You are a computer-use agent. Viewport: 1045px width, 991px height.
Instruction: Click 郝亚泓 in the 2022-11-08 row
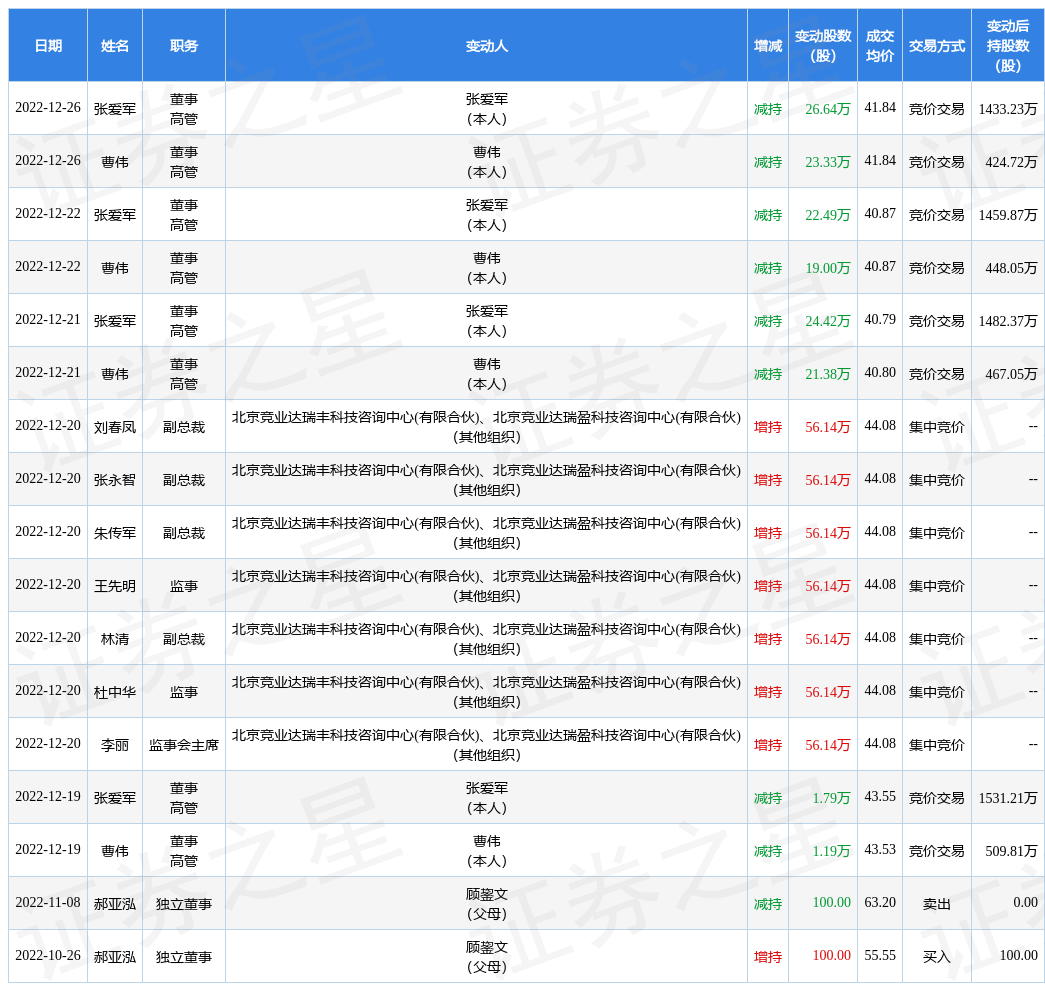pyautogui.click(x=115, y=904)
